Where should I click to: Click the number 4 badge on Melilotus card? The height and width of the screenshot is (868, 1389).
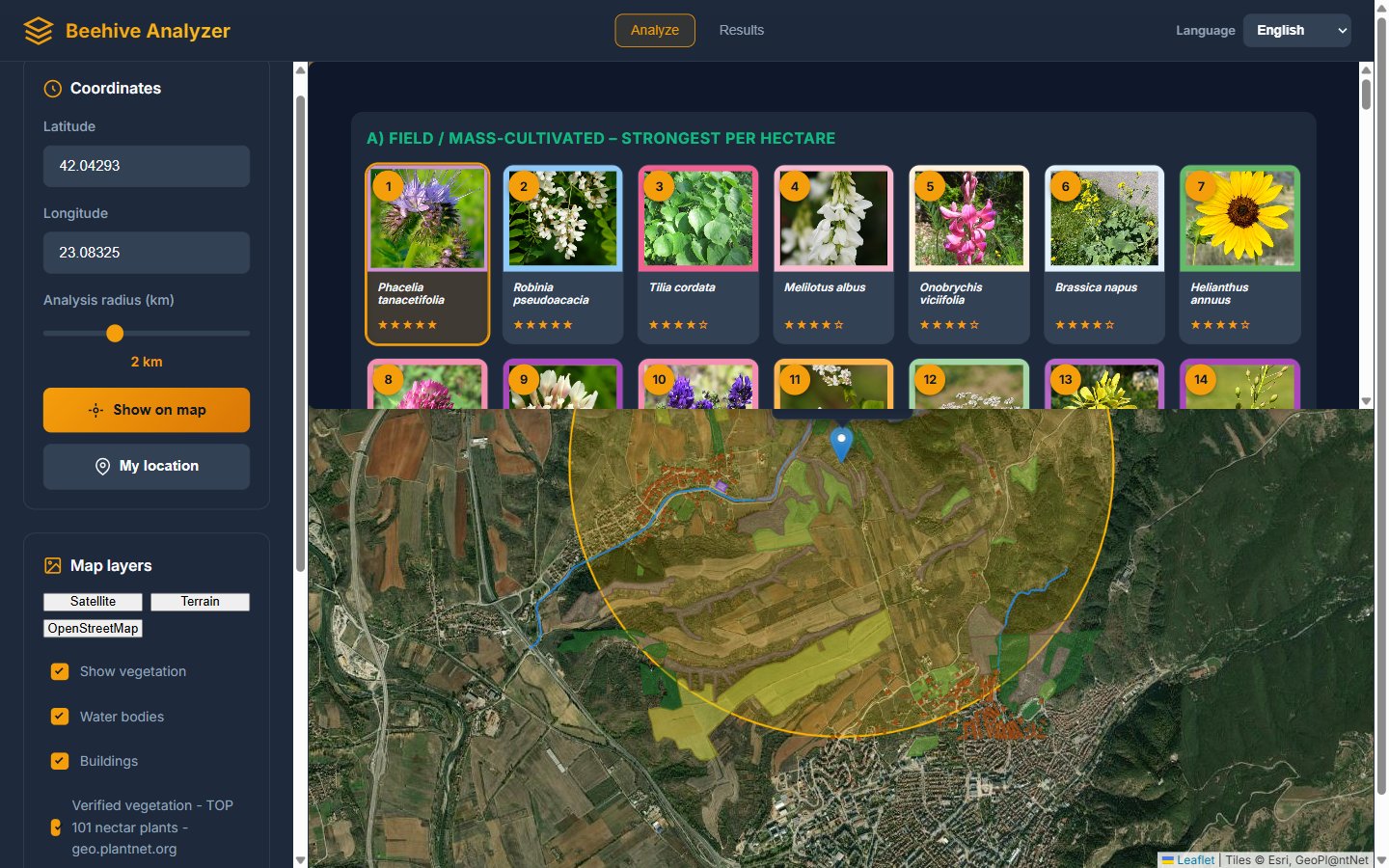tap(795, 186)
